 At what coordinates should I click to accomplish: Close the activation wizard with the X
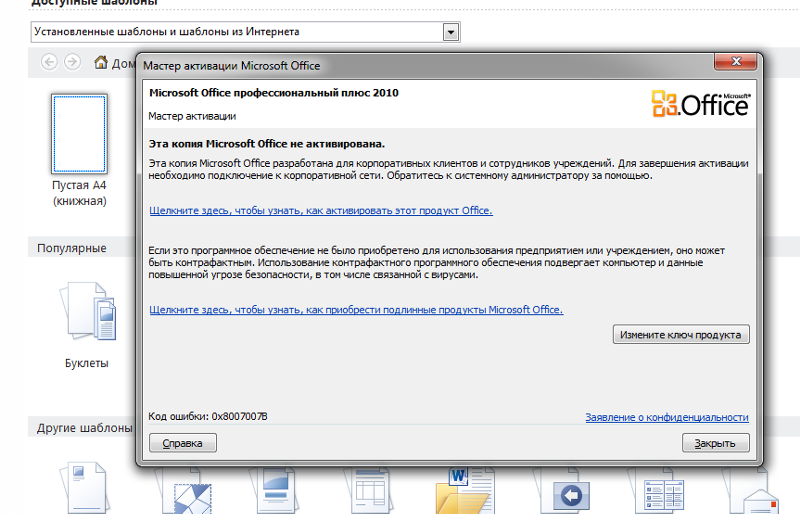(736, 62)
